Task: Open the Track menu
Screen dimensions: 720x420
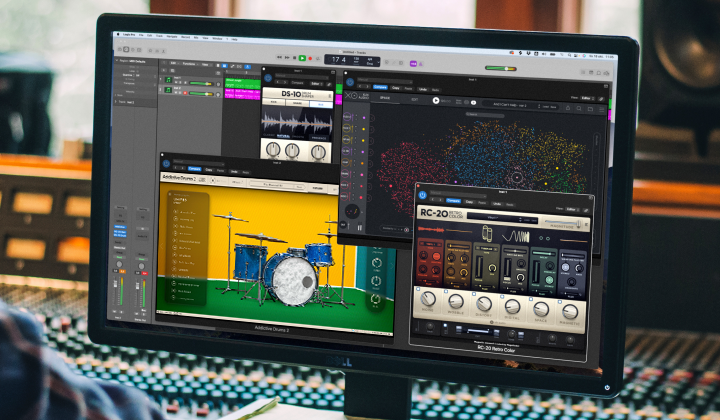Action: pyautogui.click(x=159, y=36)
